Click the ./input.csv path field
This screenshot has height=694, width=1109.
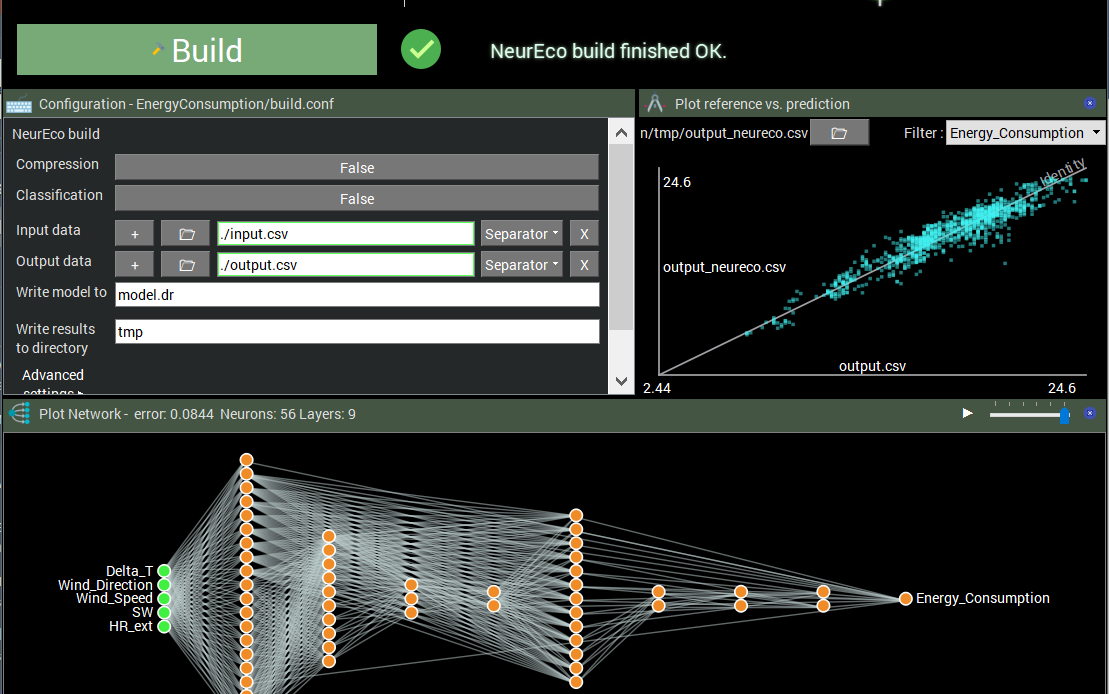(346, 233)
